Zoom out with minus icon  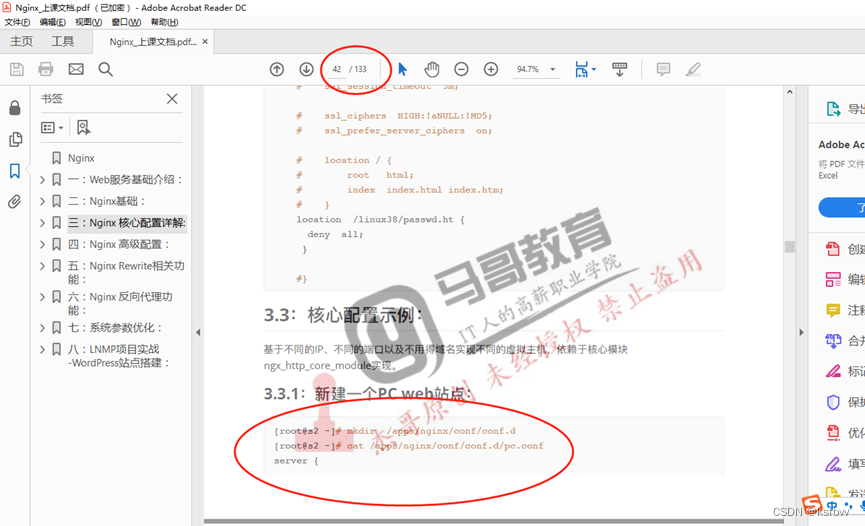tap(461, 69)
